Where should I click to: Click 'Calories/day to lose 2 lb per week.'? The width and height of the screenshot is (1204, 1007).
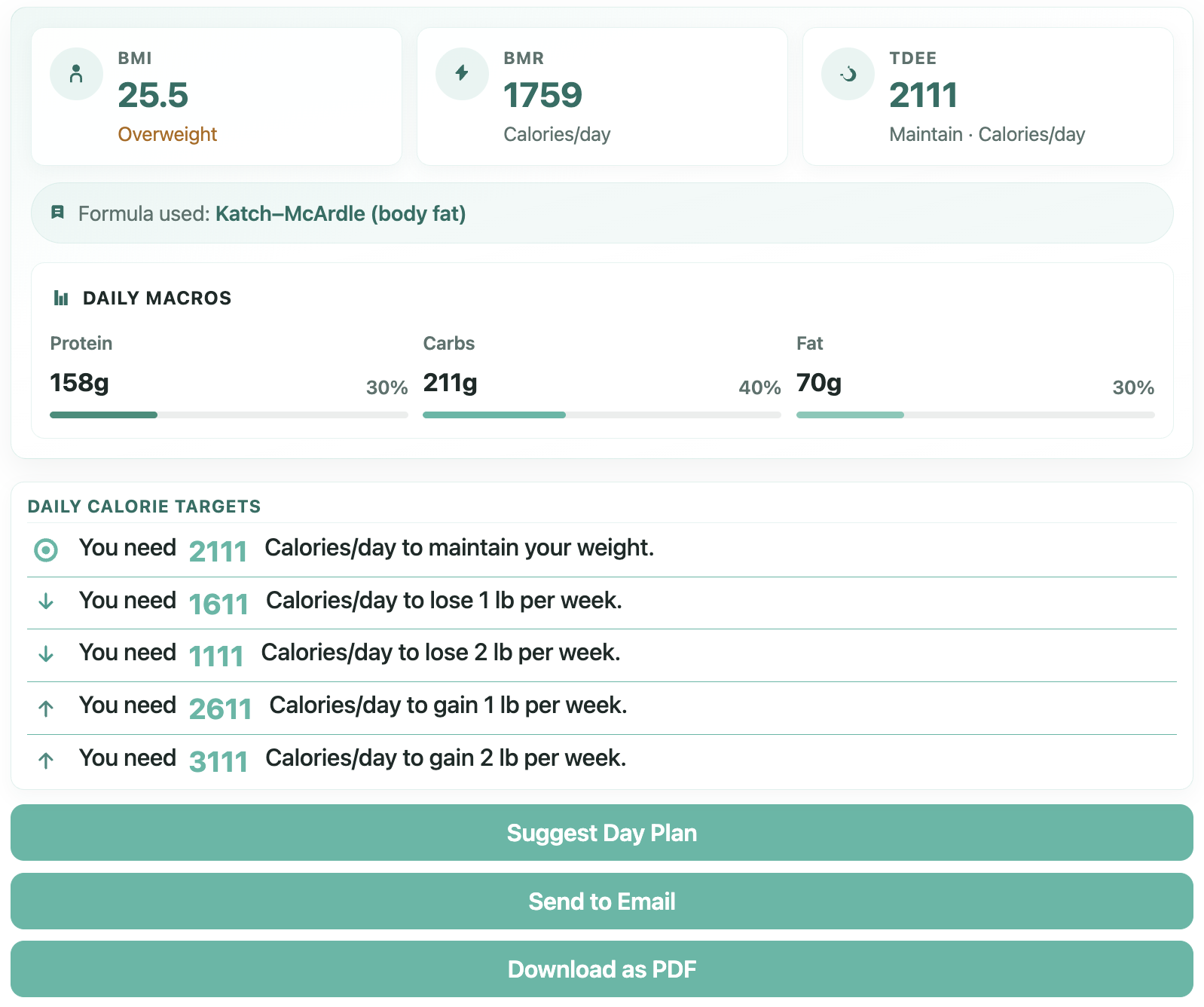point(441,653)
